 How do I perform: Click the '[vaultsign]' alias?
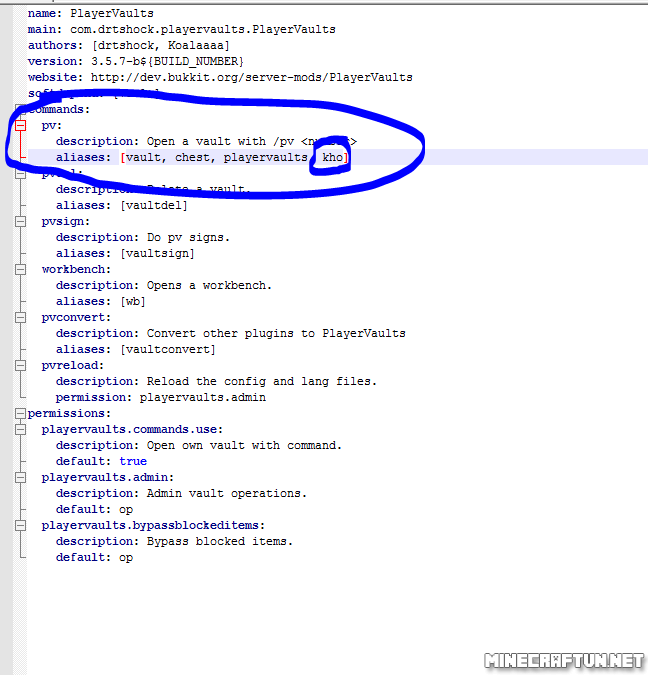157,253
